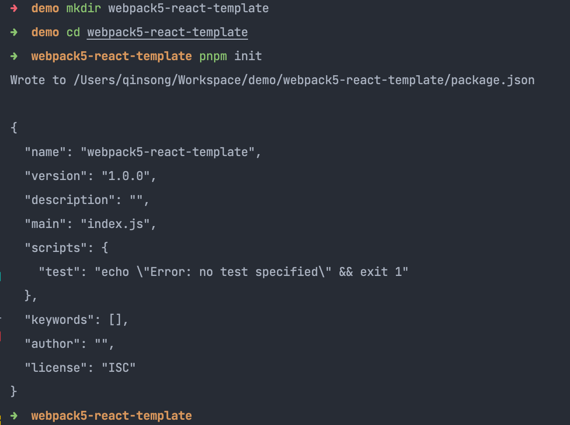Click the "scripts" opening brace line

(67, 248)
